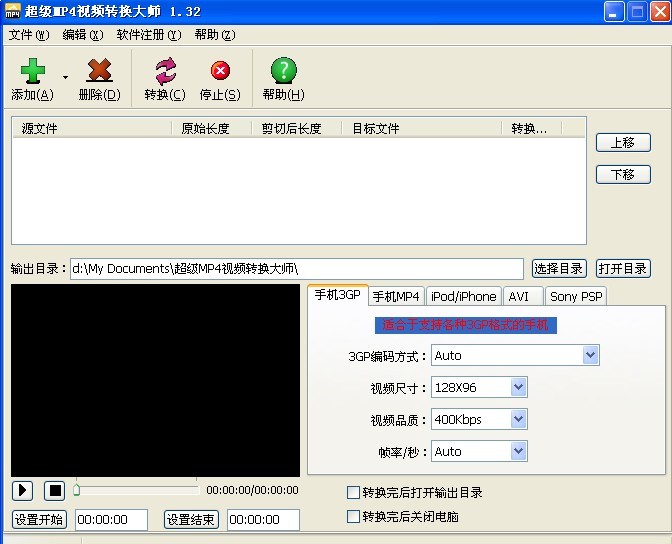Click the black video preview area
Screen dimensions: 672x544
click(156, 380)
